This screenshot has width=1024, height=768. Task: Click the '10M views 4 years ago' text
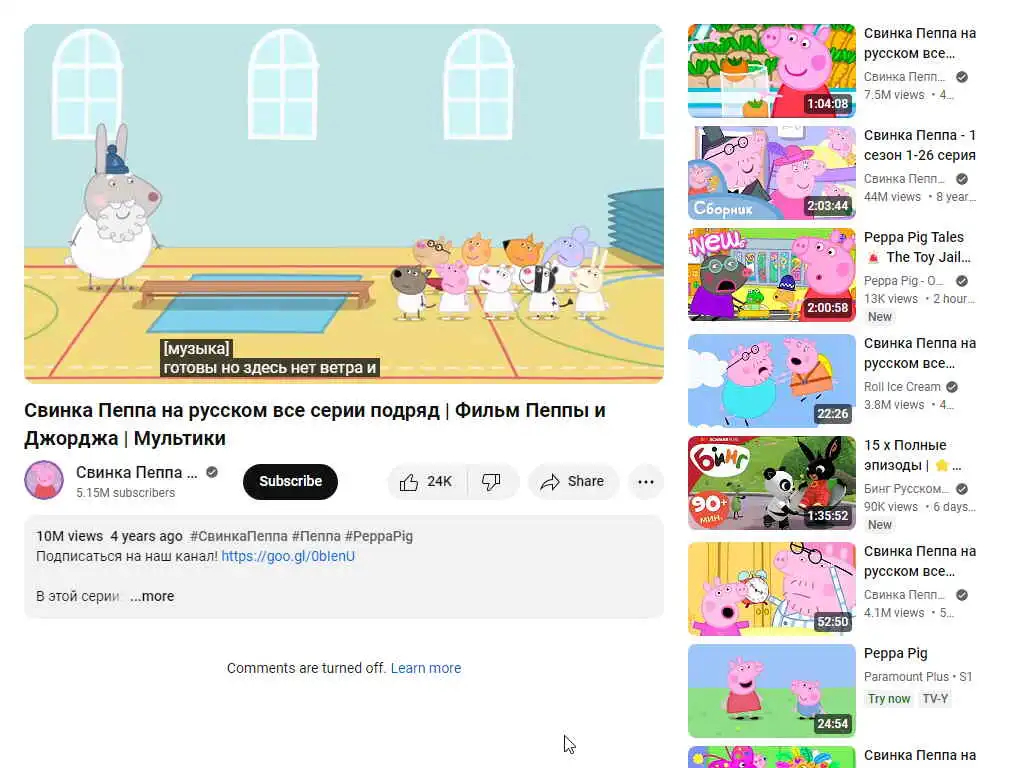pyautogui.click(x=109, y=536)
